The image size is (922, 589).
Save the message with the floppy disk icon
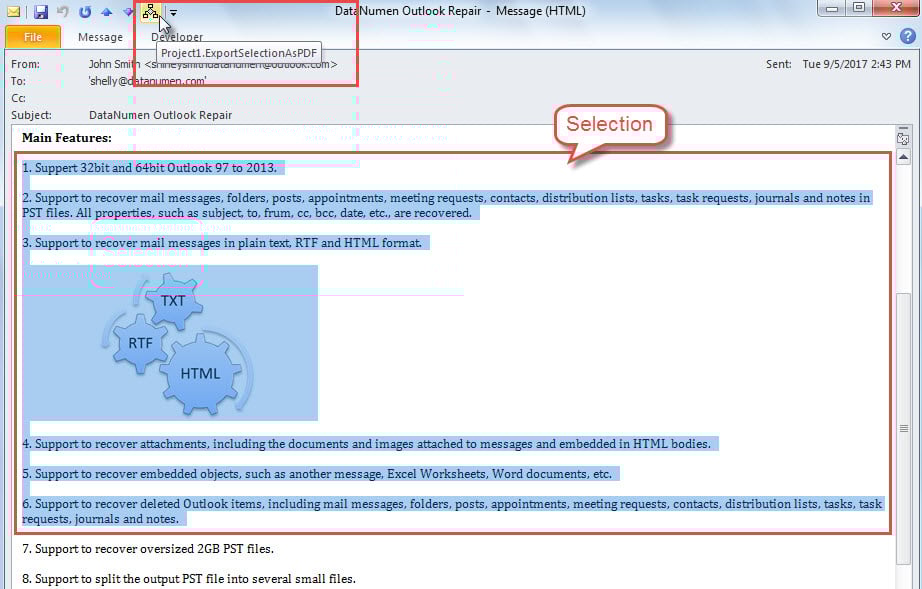[41, 11]
